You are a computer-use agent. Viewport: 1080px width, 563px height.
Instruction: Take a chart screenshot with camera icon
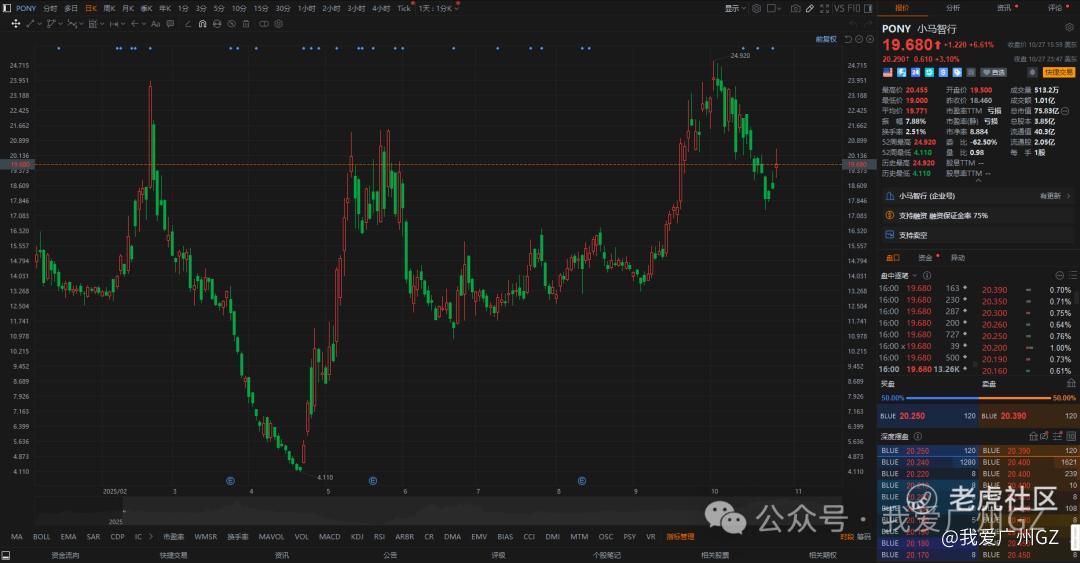[x=796, y=8]
